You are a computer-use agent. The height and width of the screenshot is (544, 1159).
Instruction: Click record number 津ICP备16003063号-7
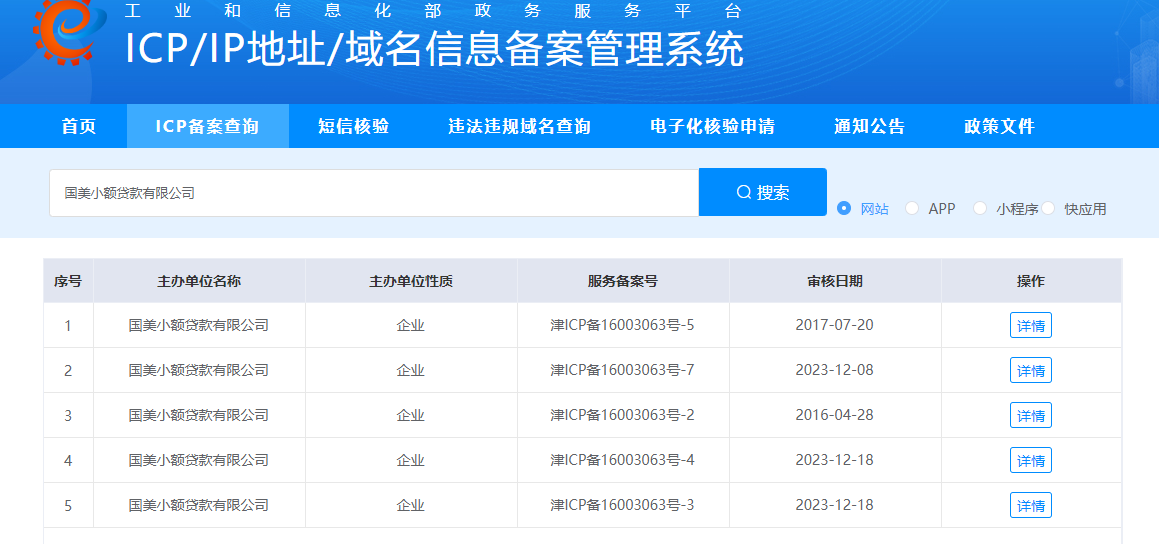click(x=622, y=370)
